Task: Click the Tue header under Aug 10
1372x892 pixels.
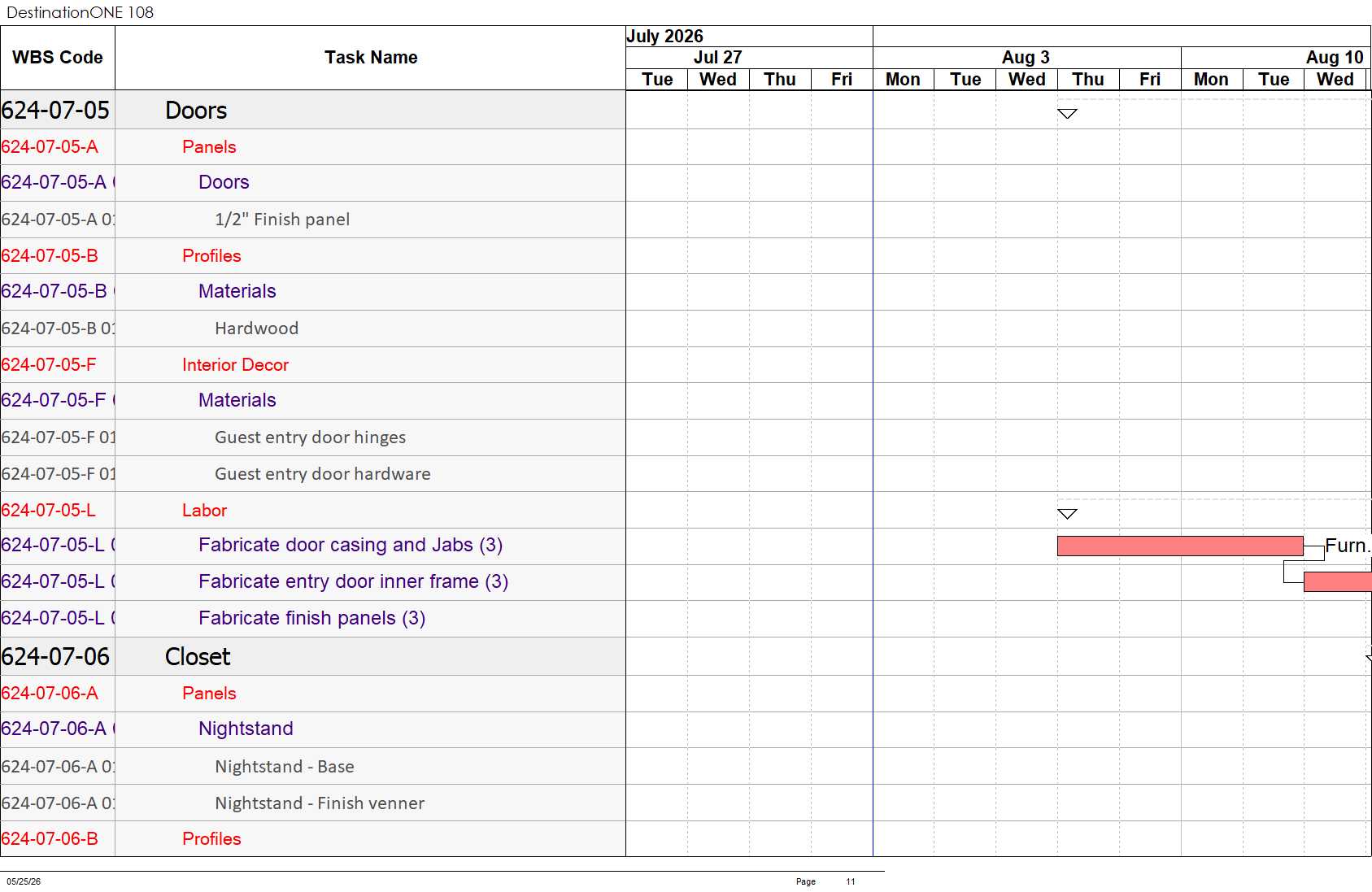Action: tap(1274, 80)
